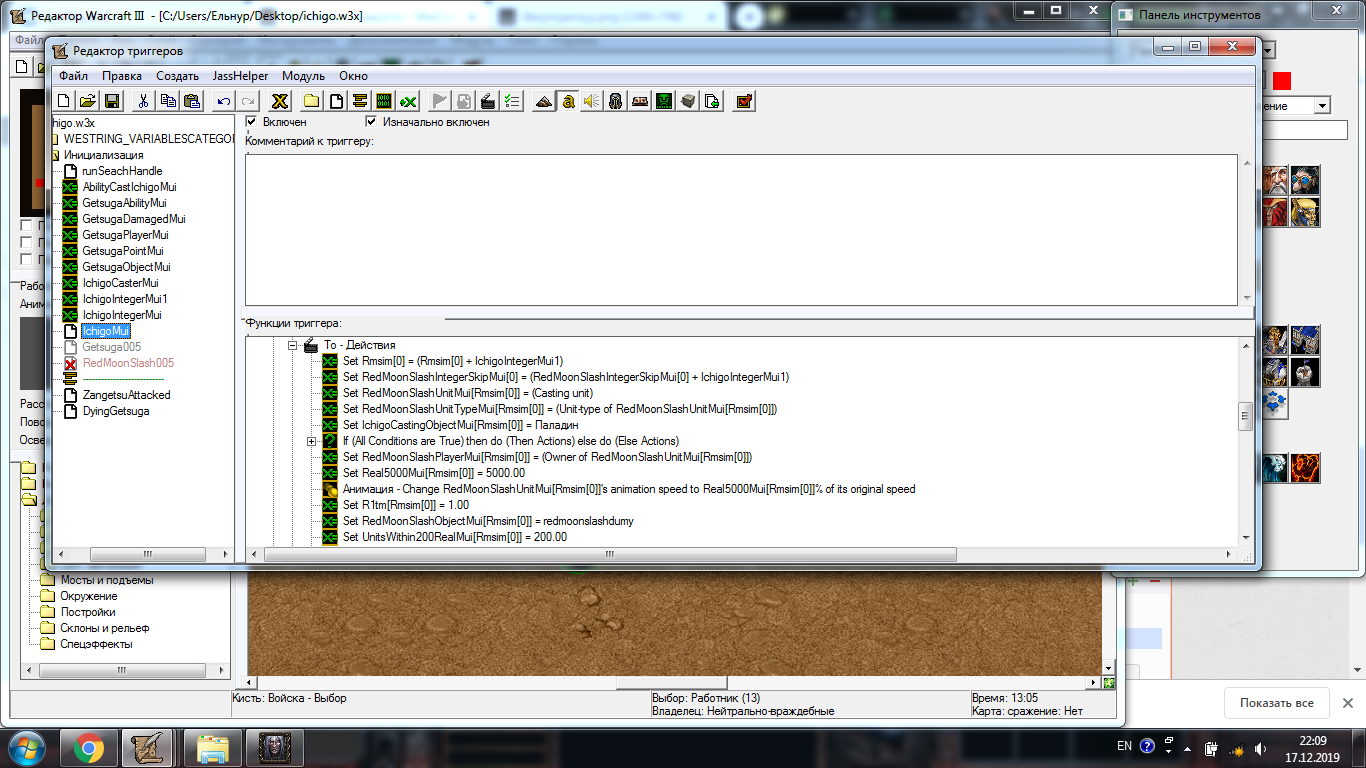Open the Object Editor helmet icon
This screenshot has width=1366, height=768.
(x=616, y=101)
